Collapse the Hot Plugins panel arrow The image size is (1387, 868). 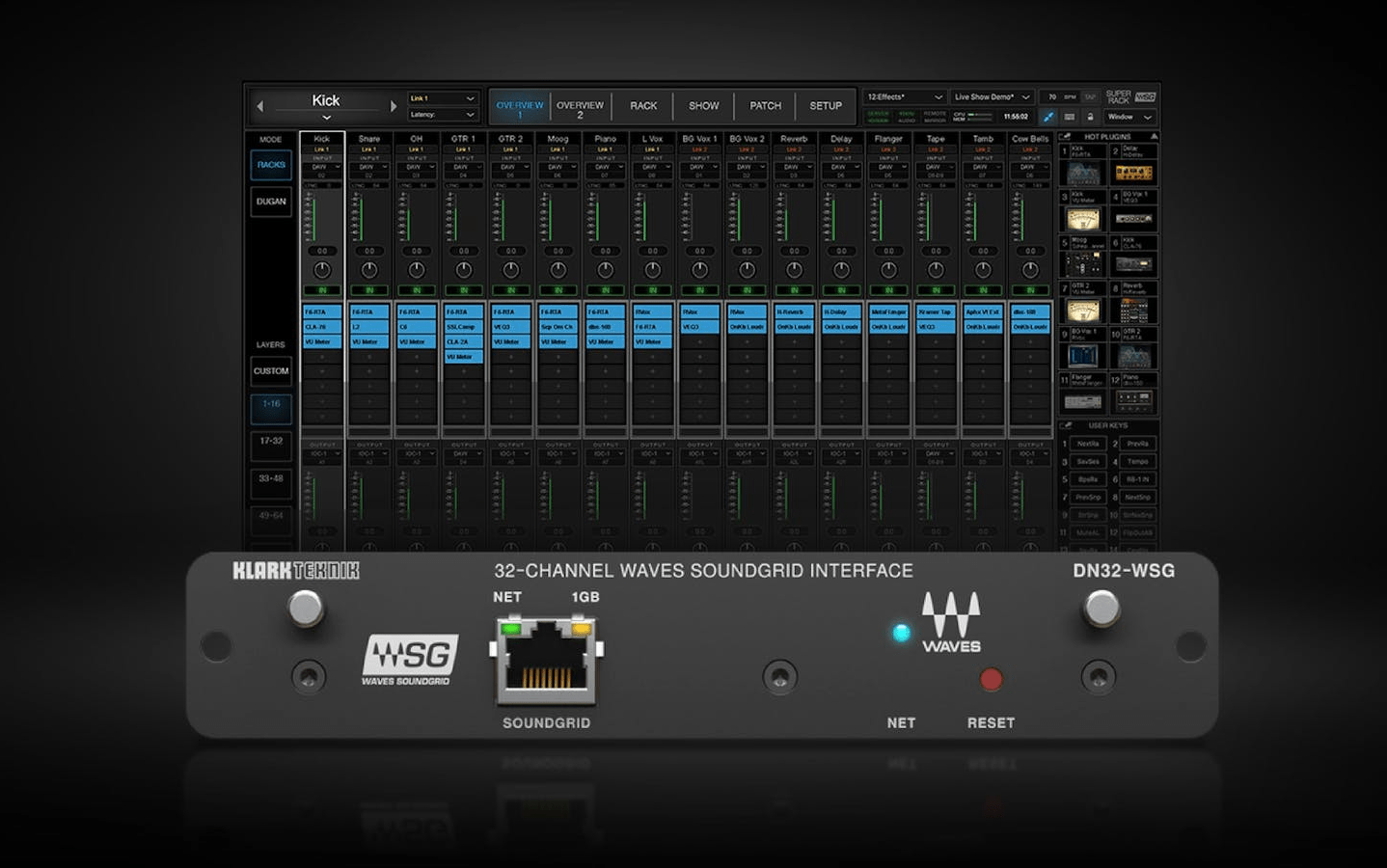point(1154,137)
